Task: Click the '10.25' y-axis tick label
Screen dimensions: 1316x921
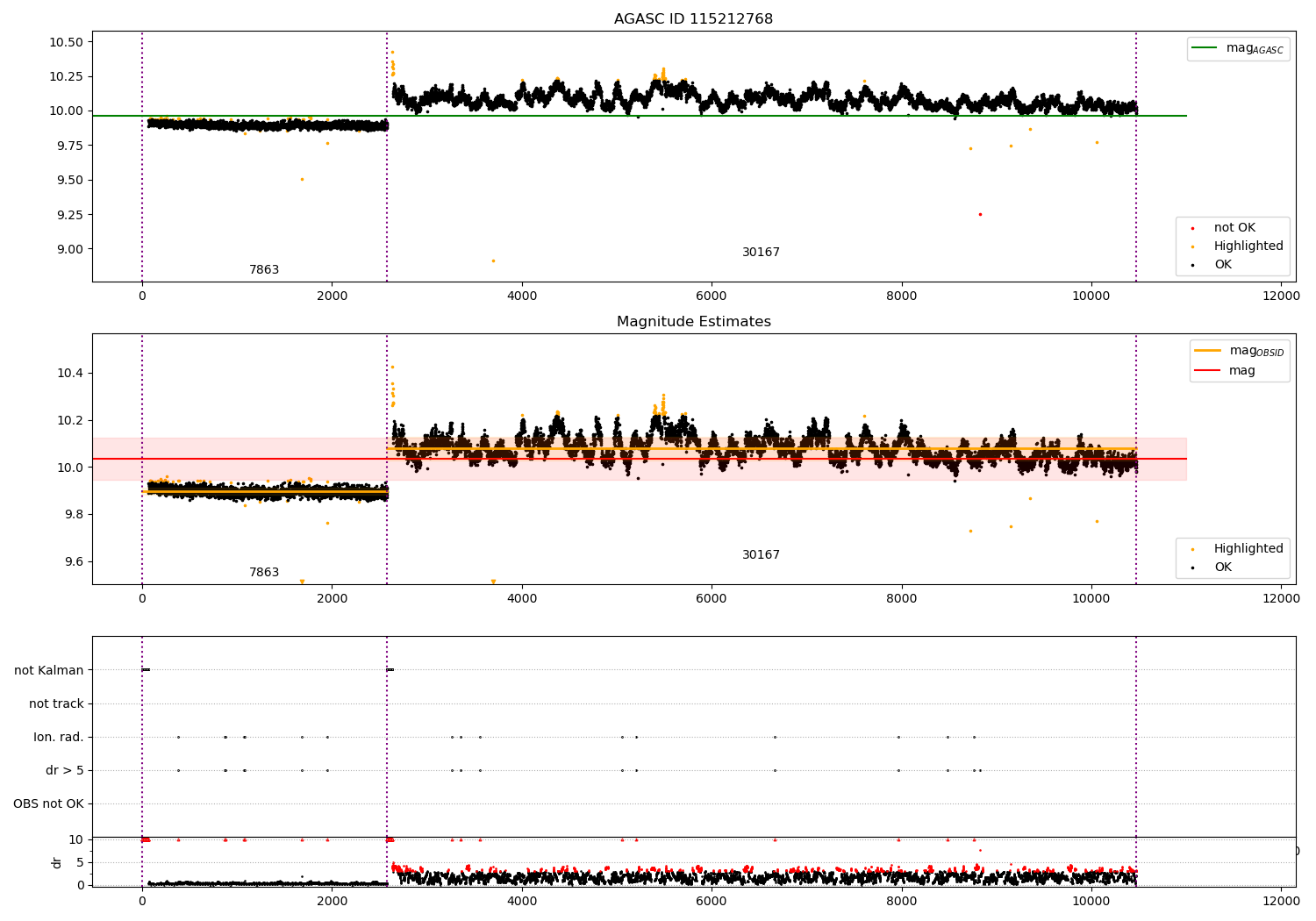Action: point(67,77)
